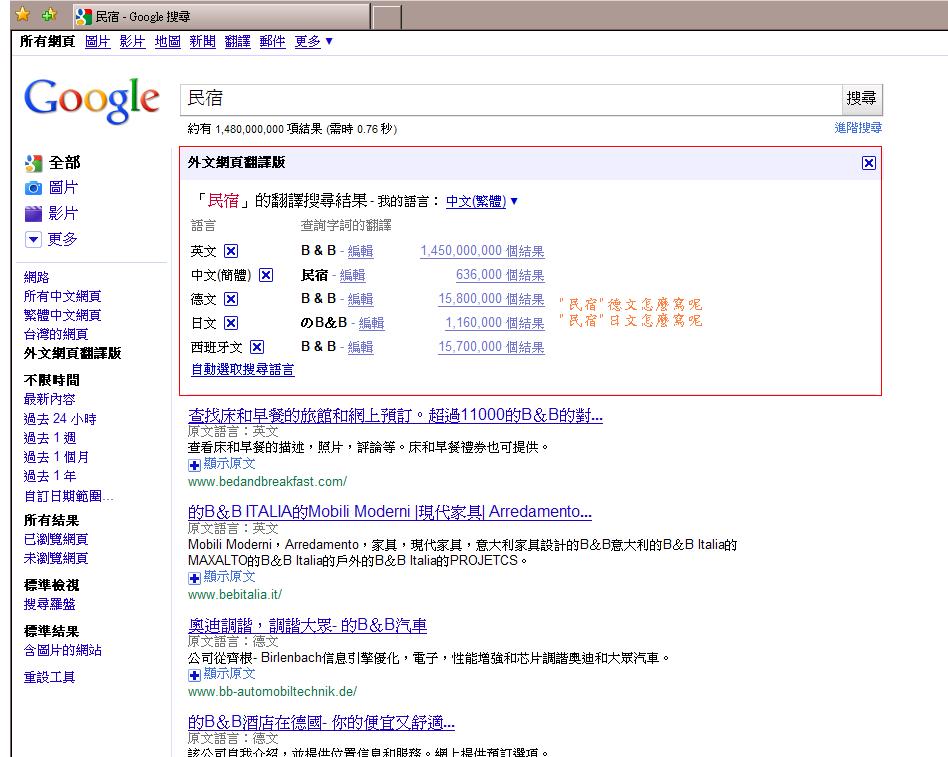Switch to the 民宿 - Google 搜尋 tab
Screen dimensions: 948x757
click(221, 16)
